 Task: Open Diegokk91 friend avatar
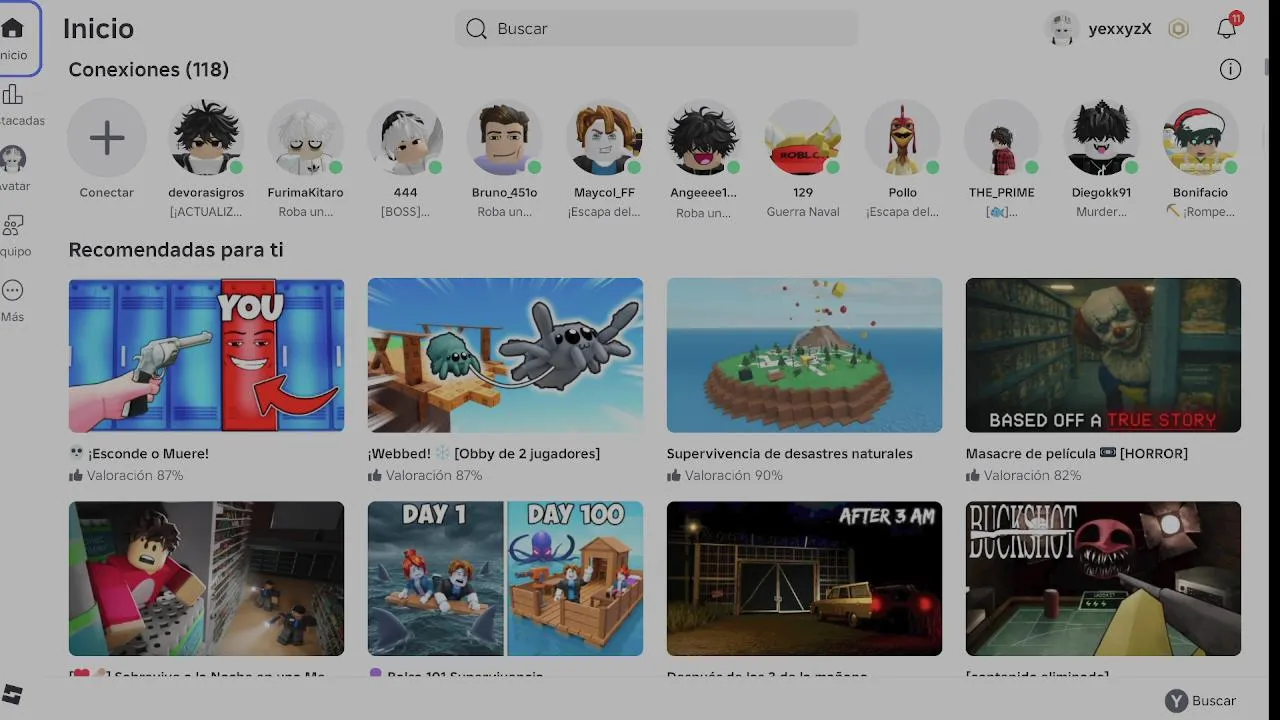pyautogui.click(x=1101, y=138)
